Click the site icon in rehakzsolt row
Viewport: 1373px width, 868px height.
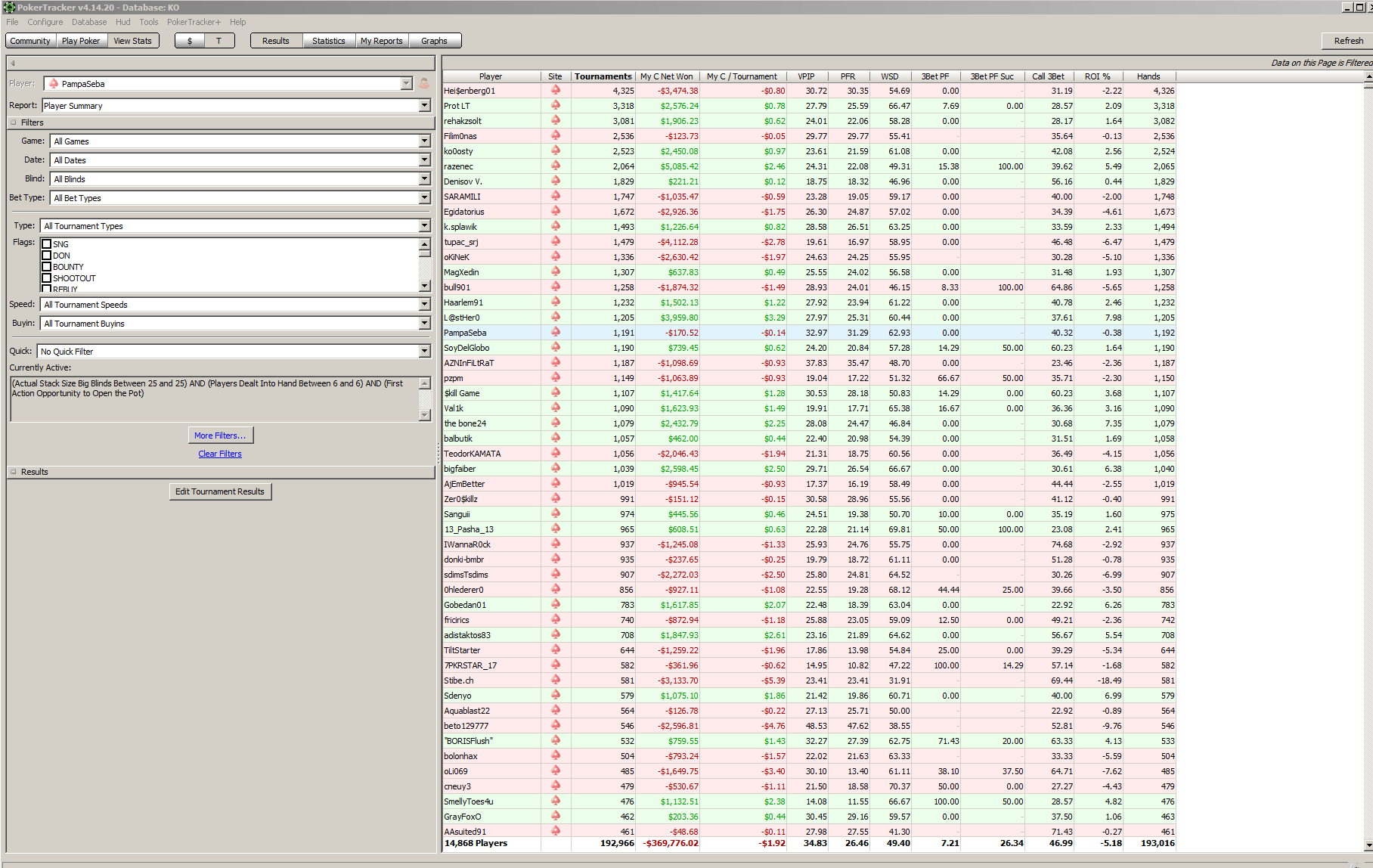556,121
